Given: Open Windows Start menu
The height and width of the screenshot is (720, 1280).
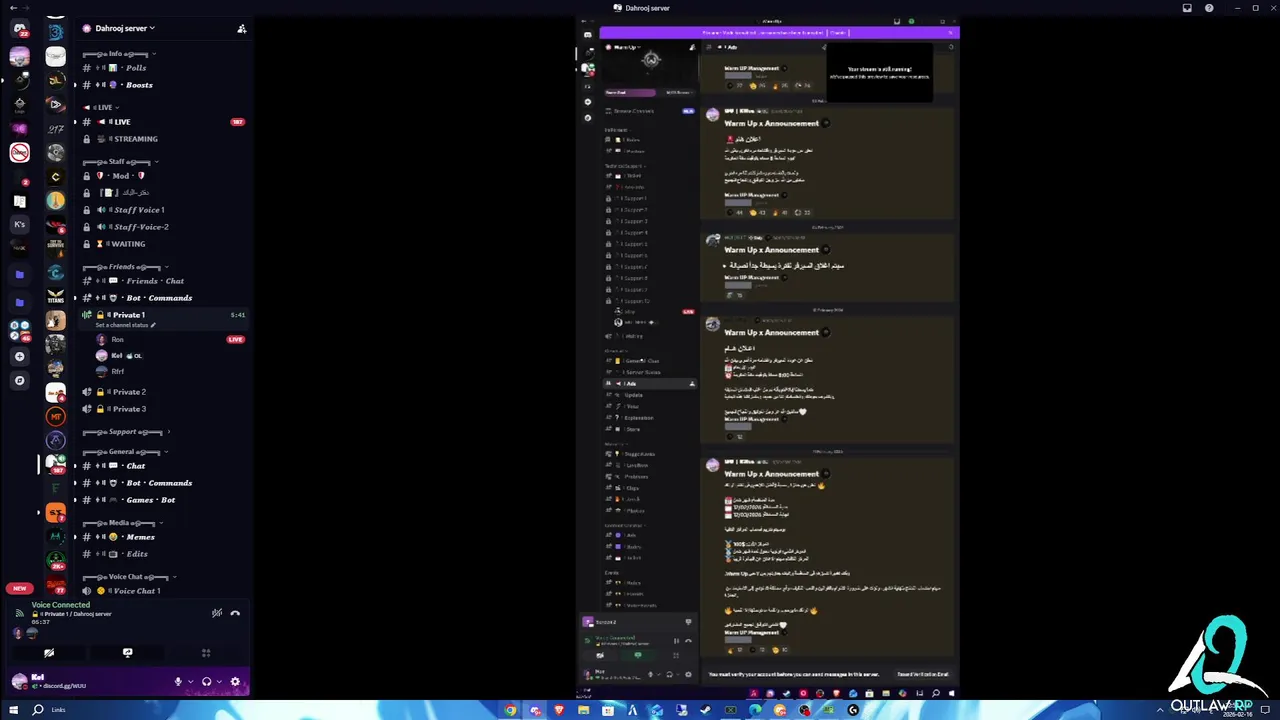Looking at the screenshot, I should (x=12, y=710).
